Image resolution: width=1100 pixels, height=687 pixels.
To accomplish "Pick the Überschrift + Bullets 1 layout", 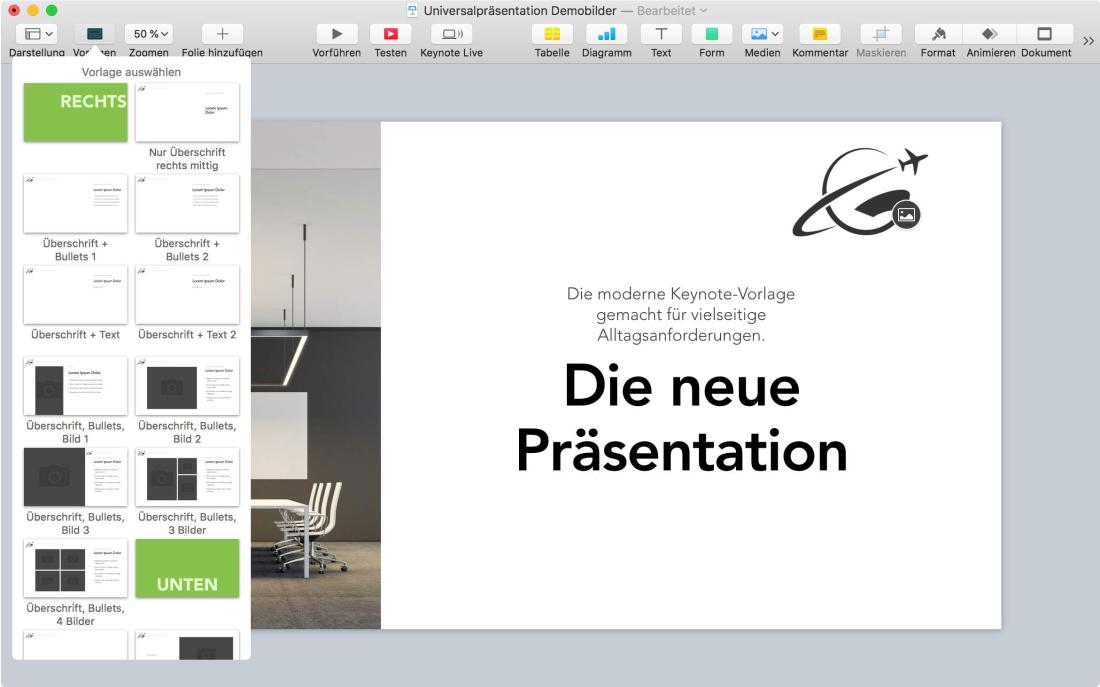I will click(x=75, y=203).
